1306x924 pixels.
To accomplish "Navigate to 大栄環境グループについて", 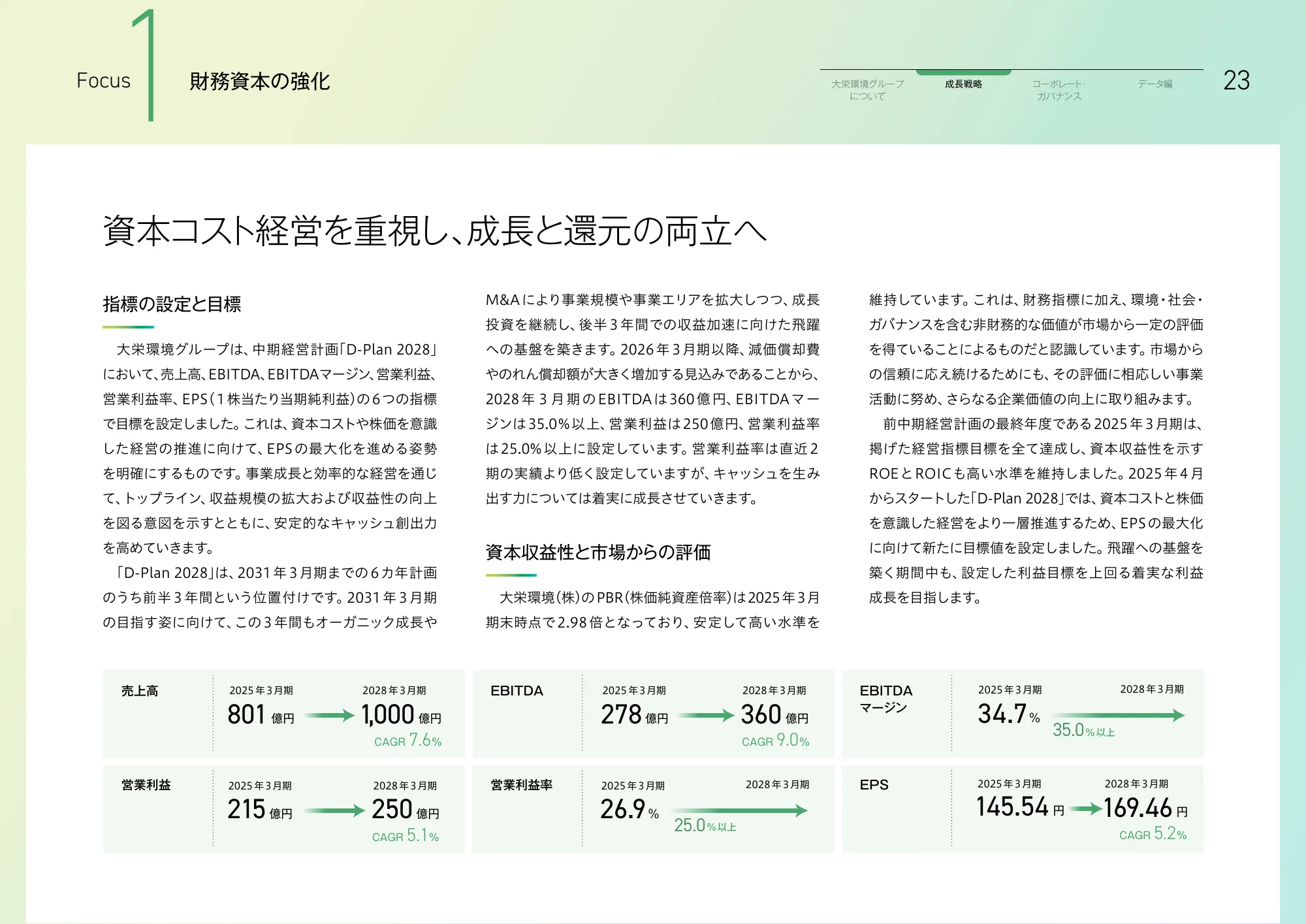I will point(867,89).
